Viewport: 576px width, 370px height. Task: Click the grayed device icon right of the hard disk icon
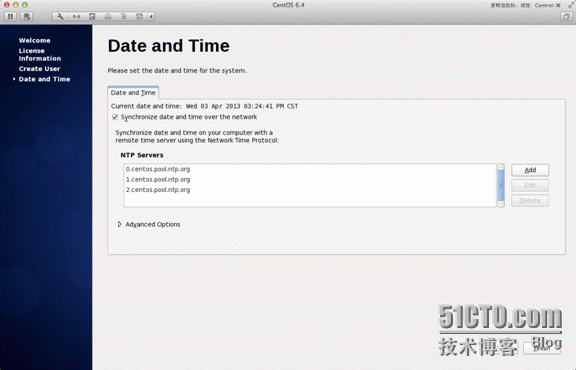(108, 17)
